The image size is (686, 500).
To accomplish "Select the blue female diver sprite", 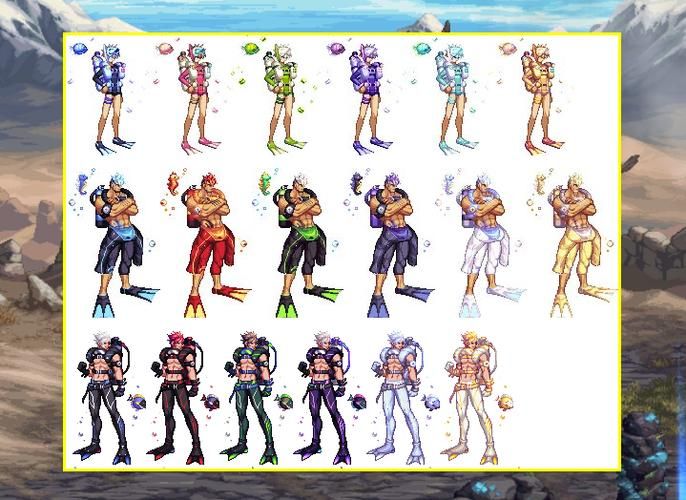I will 112,99.
